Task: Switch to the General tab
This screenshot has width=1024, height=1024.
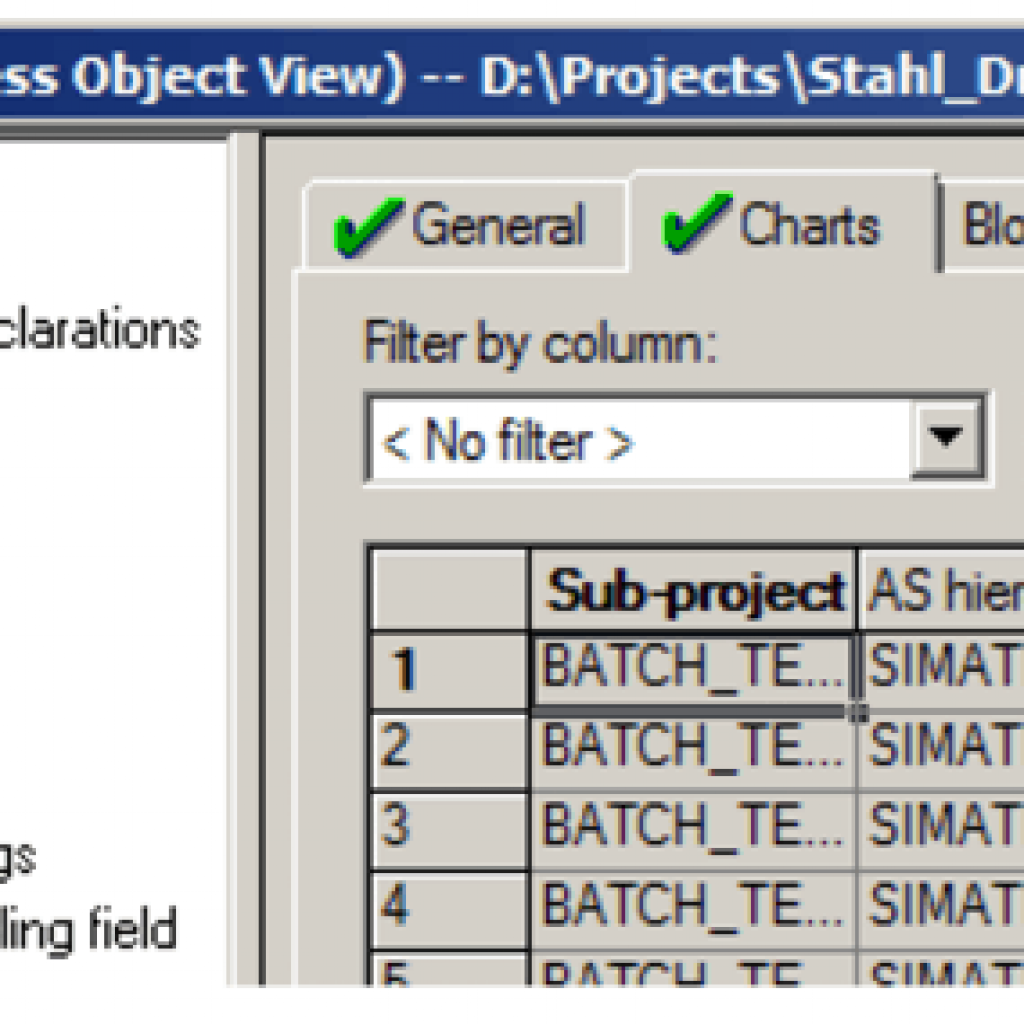Action: (x=465, y=225)
